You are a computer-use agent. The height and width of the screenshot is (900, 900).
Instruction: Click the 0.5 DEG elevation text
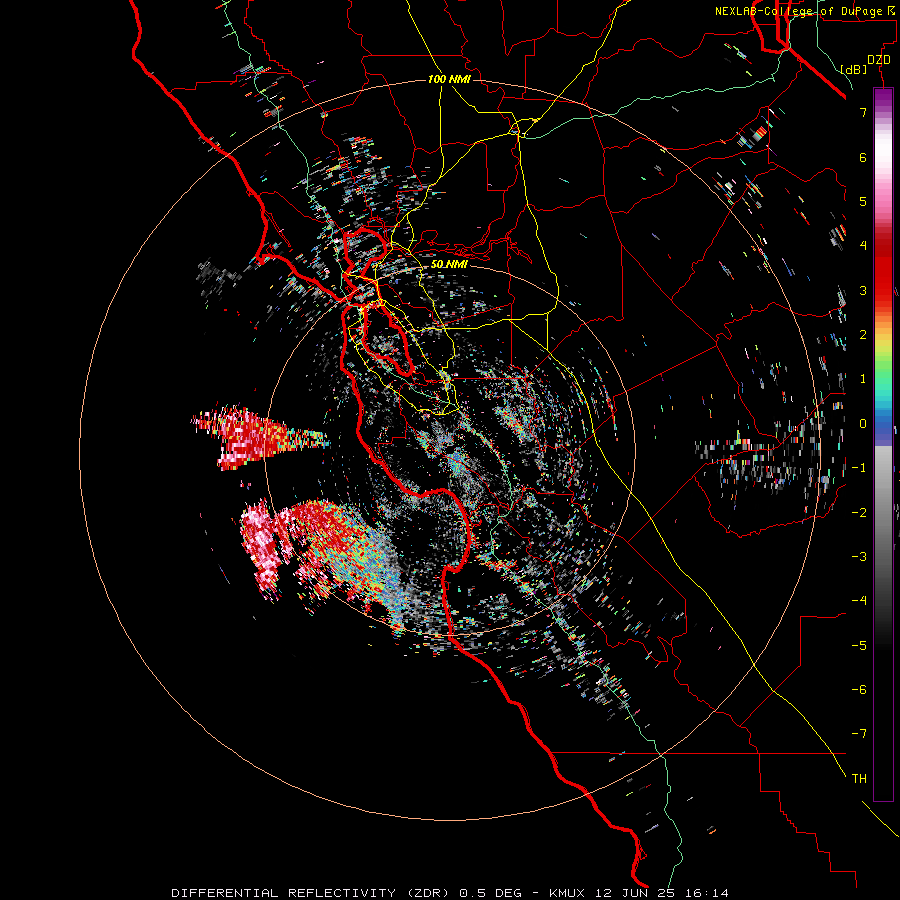(x=490, y=893)
